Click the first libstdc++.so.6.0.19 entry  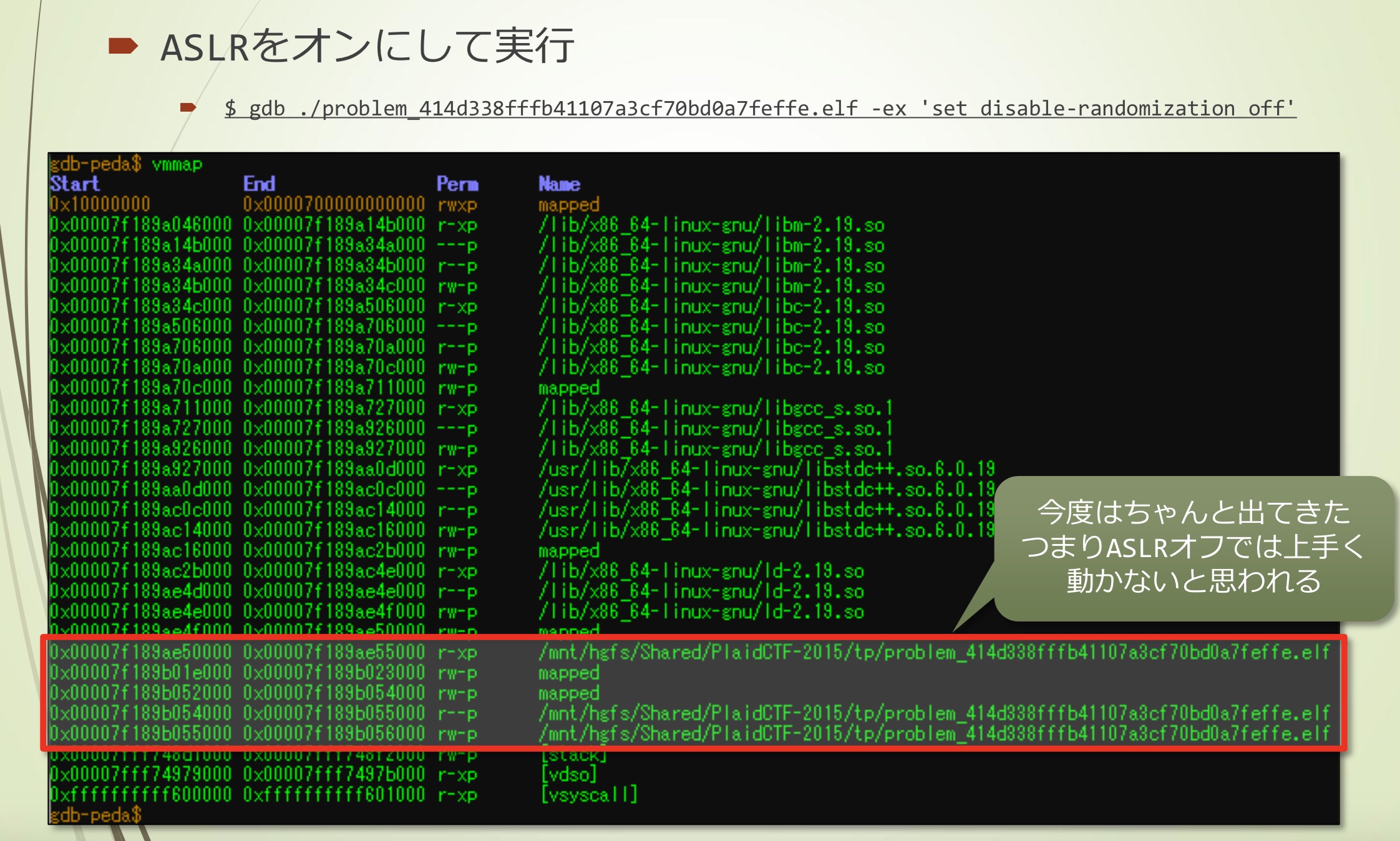coord(766,469)
